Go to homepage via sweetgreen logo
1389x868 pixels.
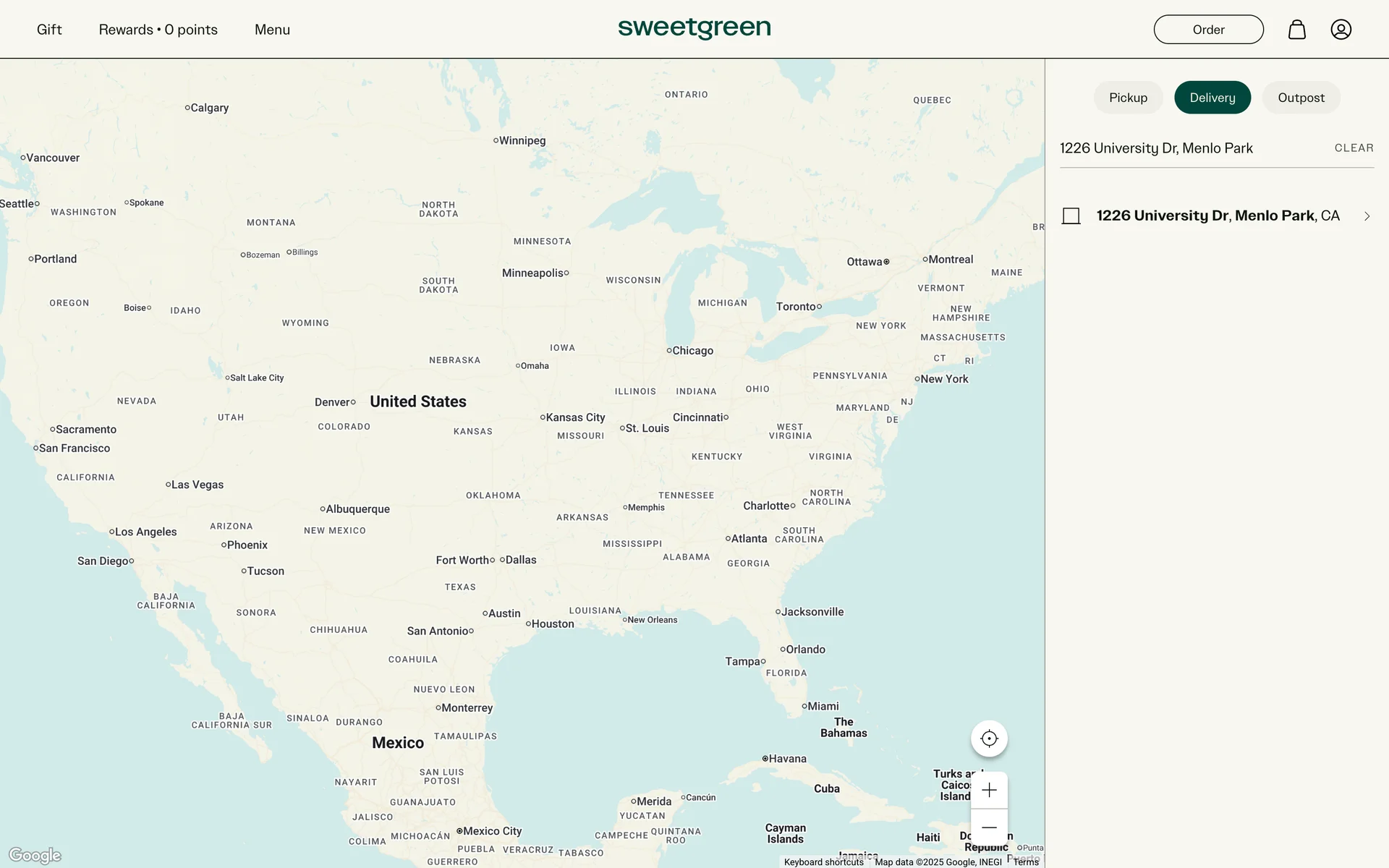click(x=694, y=28)
